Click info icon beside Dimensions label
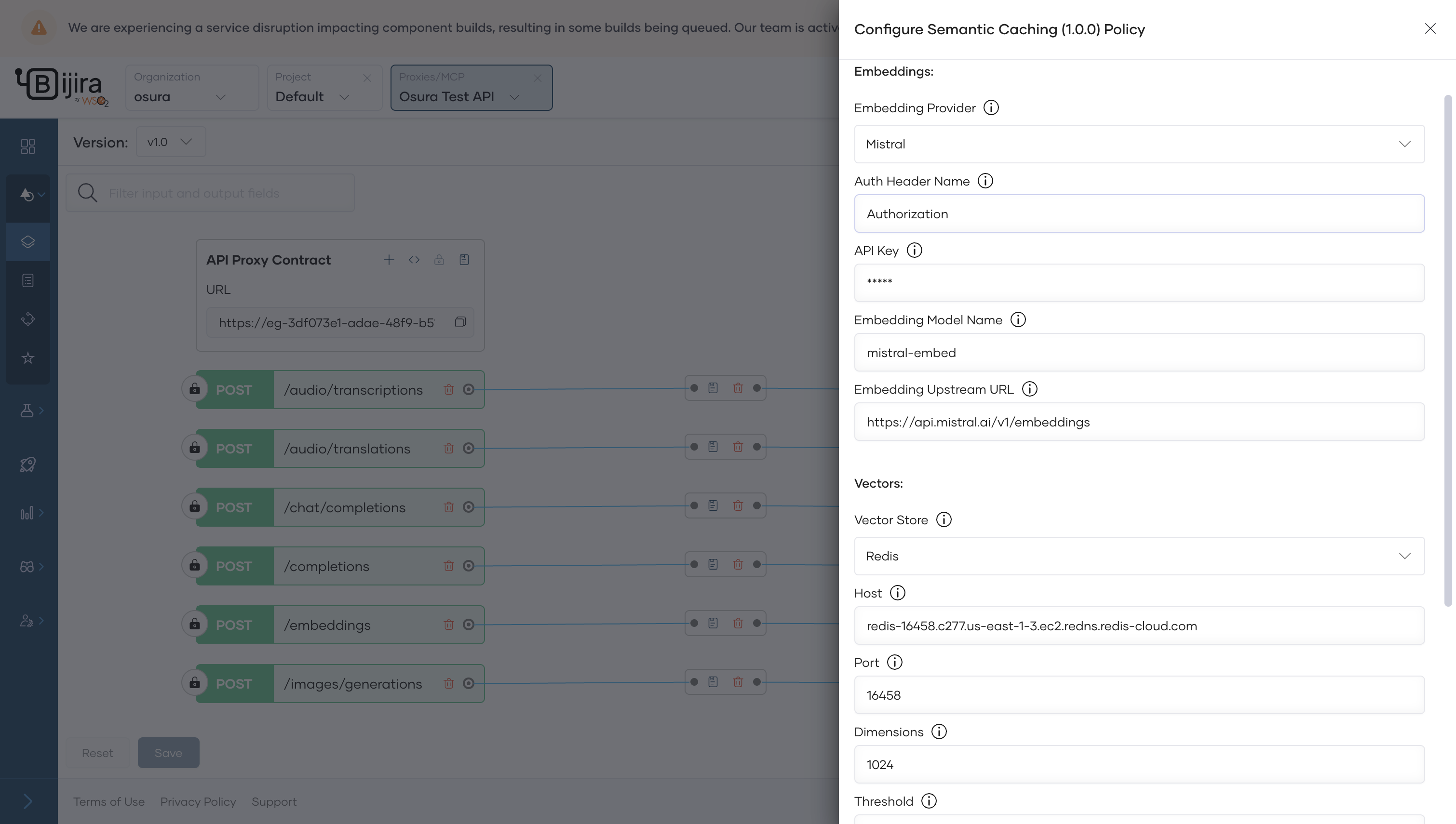The image size is (1456, 824). tap(939, 732)
